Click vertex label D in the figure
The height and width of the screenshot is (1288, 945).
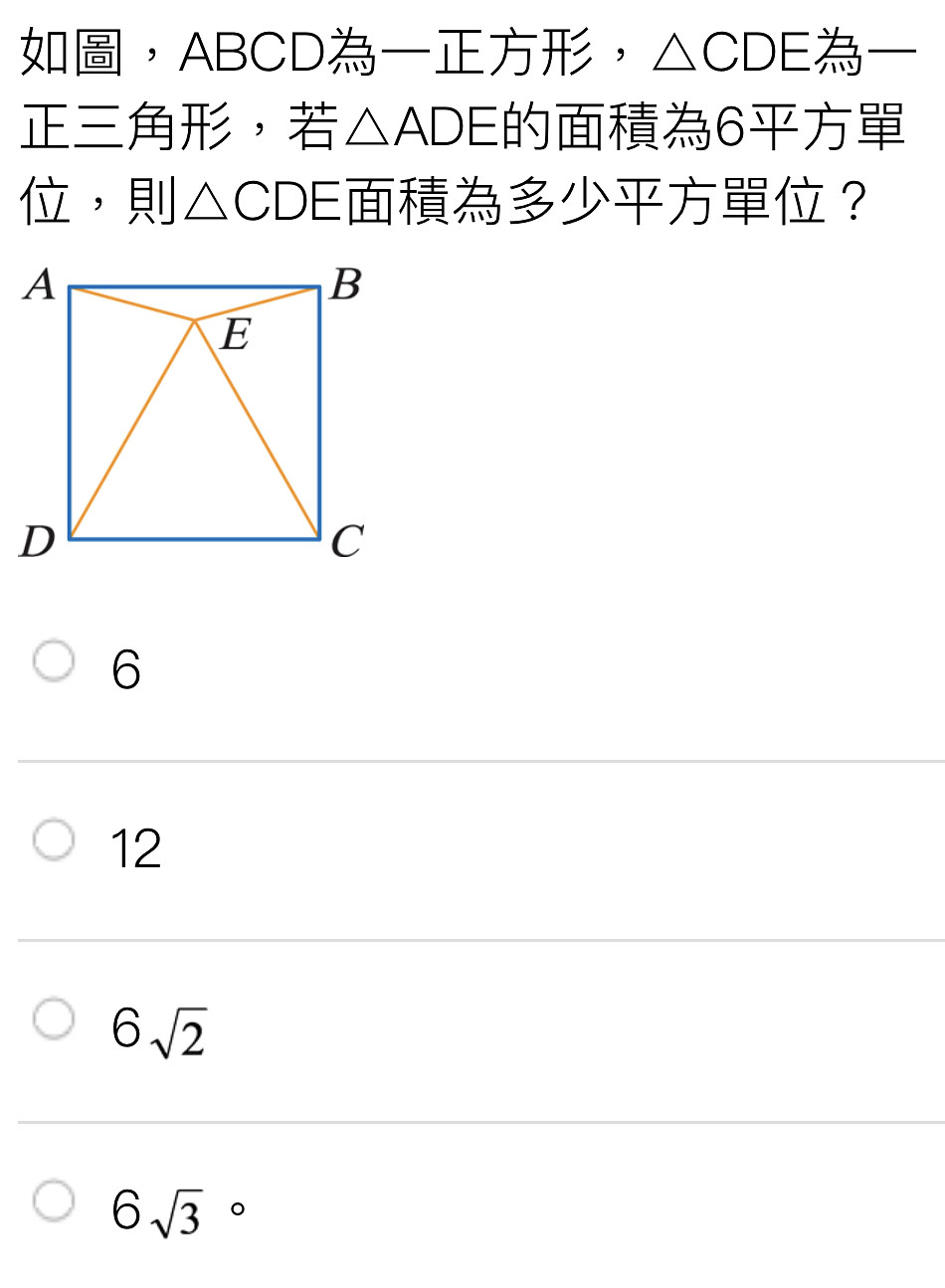[x=38, y=543]
